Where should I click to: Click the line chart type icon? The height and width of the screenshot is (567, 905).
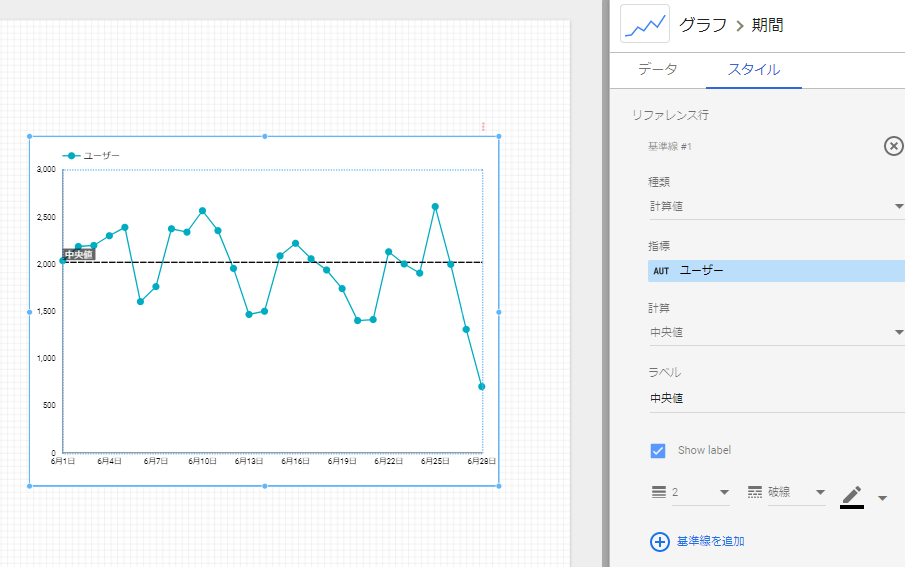tap(644, 25)
